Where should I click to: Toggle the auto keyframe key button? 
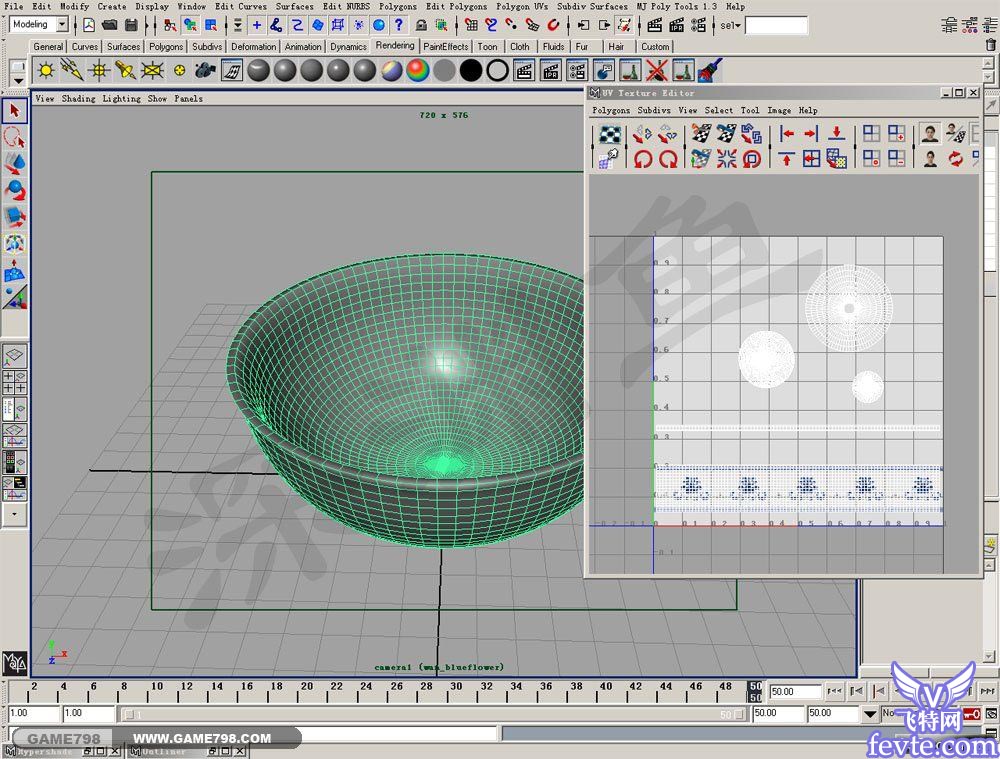tap(970, 714)
